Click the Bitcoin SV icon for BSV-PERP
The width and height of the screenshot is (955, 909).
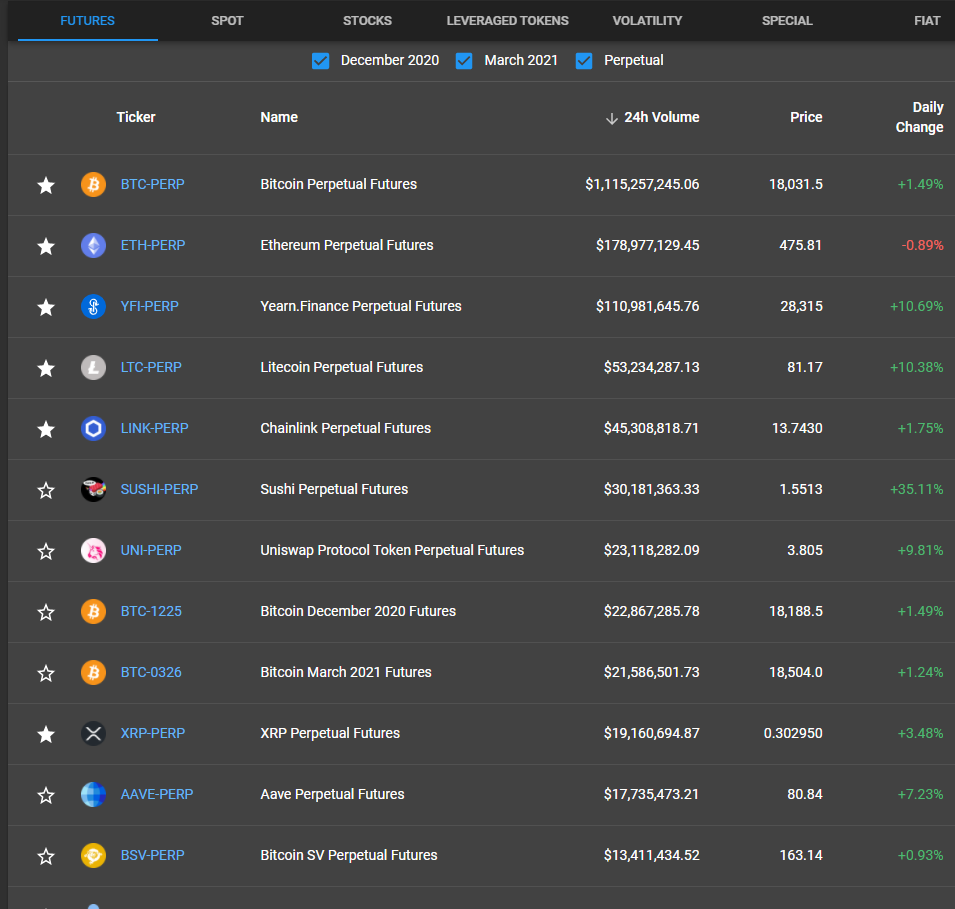pos(93,855)
